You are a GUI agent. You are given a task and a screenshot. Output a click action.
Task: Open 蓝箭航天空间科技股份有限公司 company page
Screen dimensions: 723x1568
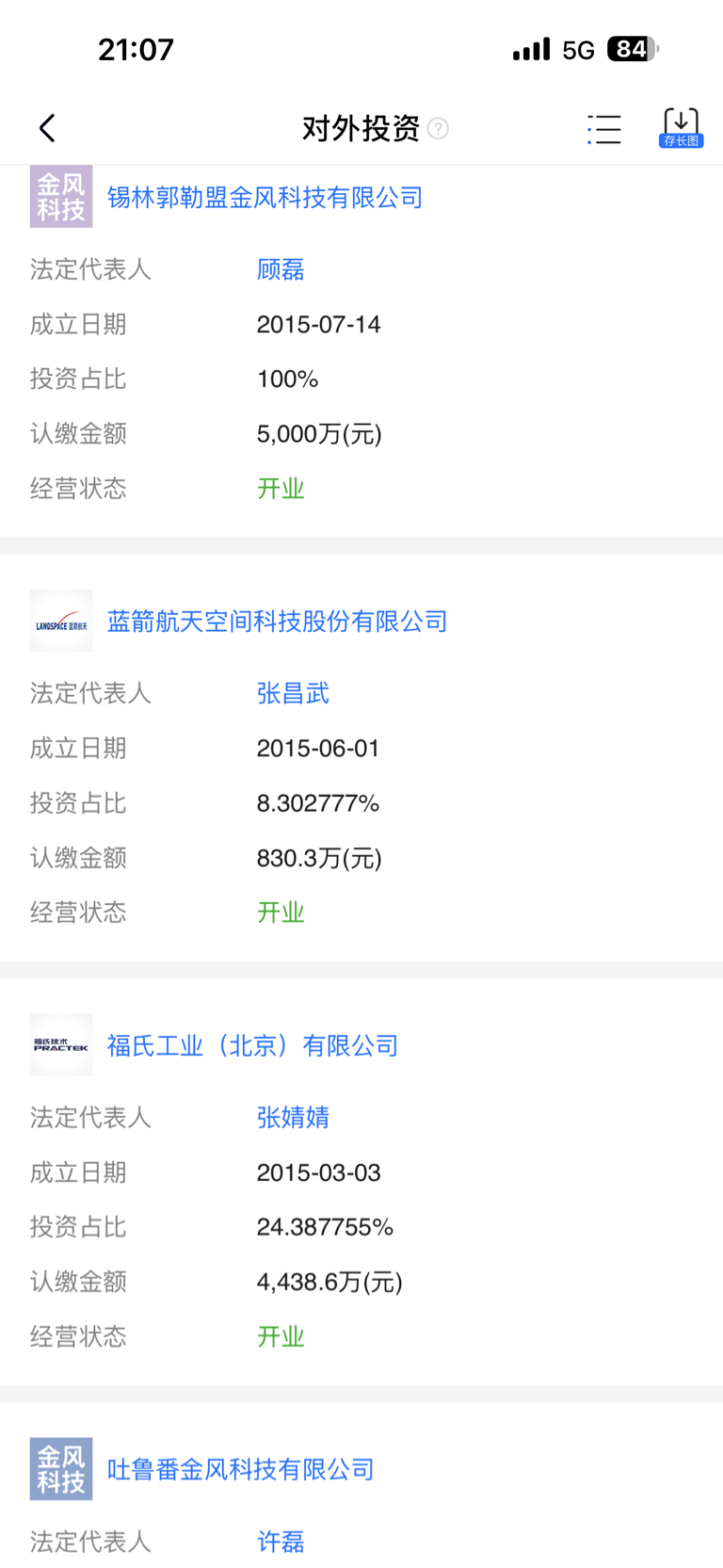pyautogui.click(x=277, y=622)
